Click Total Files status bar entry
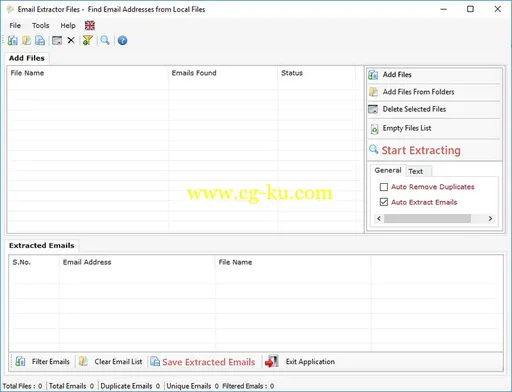This screenshot has height=392, width=512. click(x=22, y=386)
